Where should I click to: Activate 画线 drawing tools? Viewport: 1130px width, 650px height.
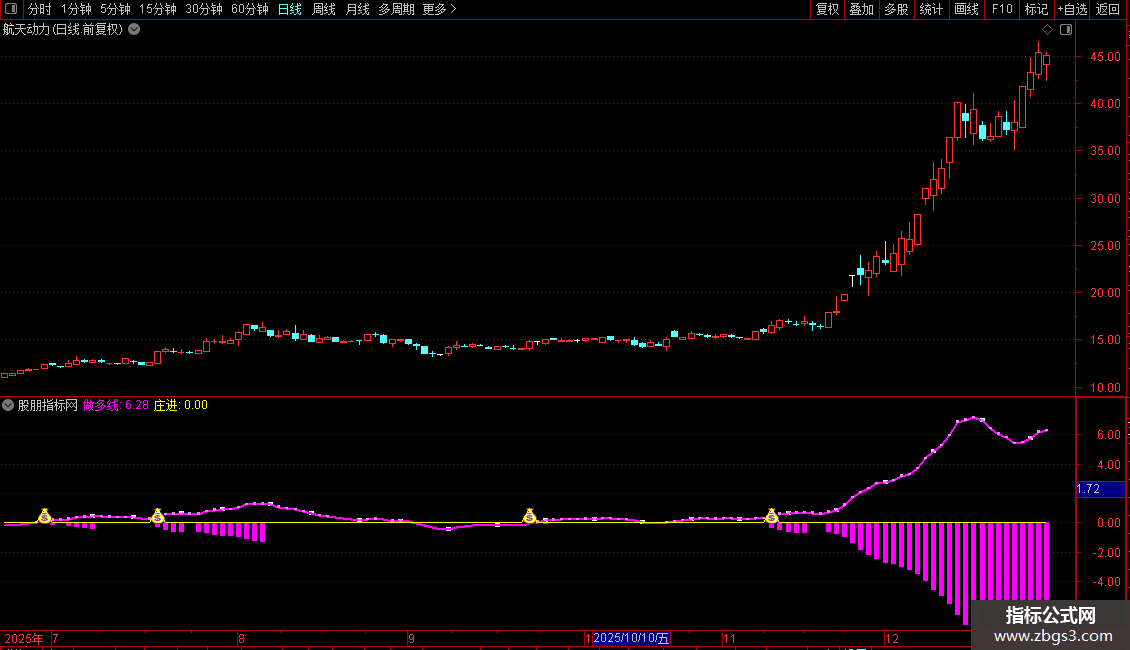coord(966,9)
